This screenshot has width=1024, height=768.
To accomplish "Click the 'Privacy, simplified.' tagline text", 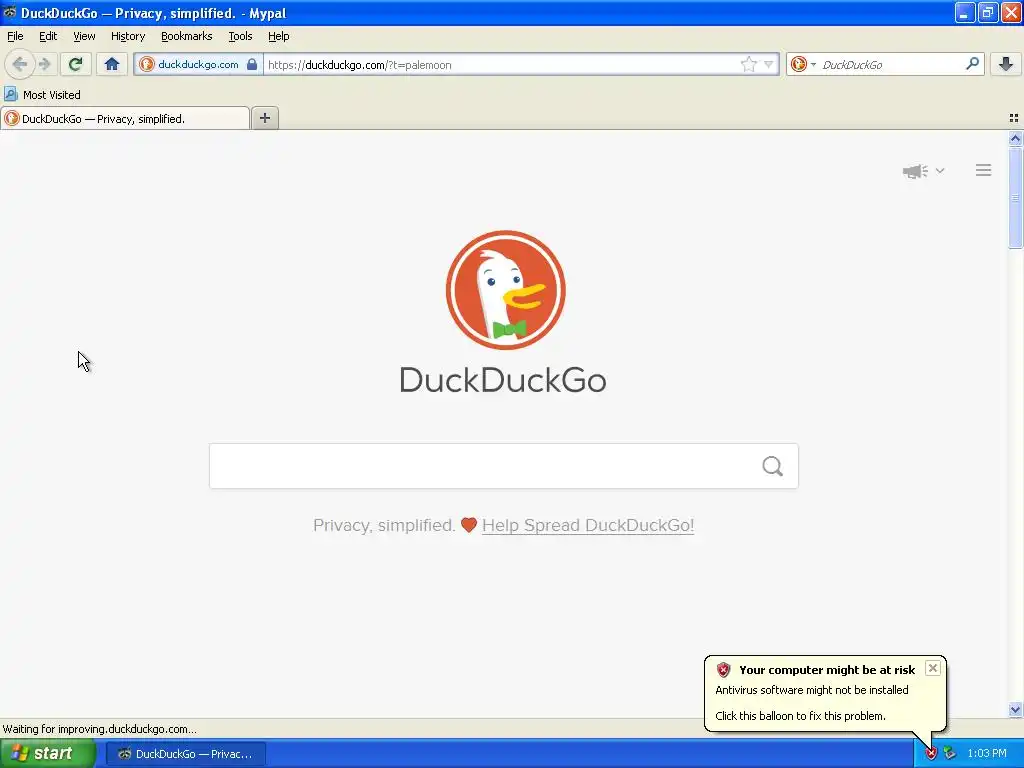I will click(x=384, y=525).
